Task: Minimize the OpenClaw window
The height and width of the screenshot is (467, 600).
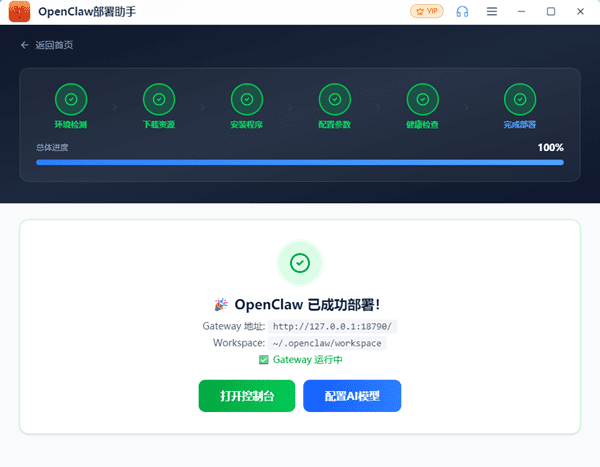Action: pos(521,12)
